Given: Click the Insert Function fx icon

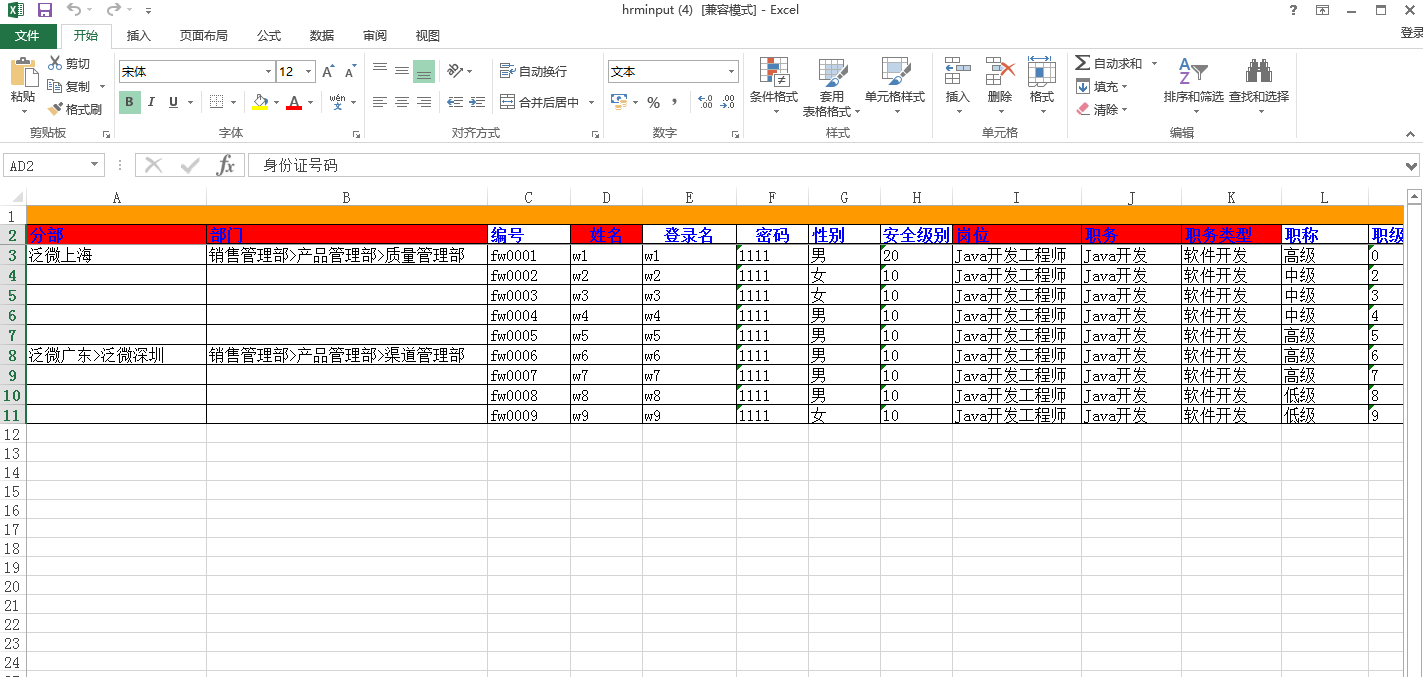Looking at the screenshot, I should [x=226, y=166].
